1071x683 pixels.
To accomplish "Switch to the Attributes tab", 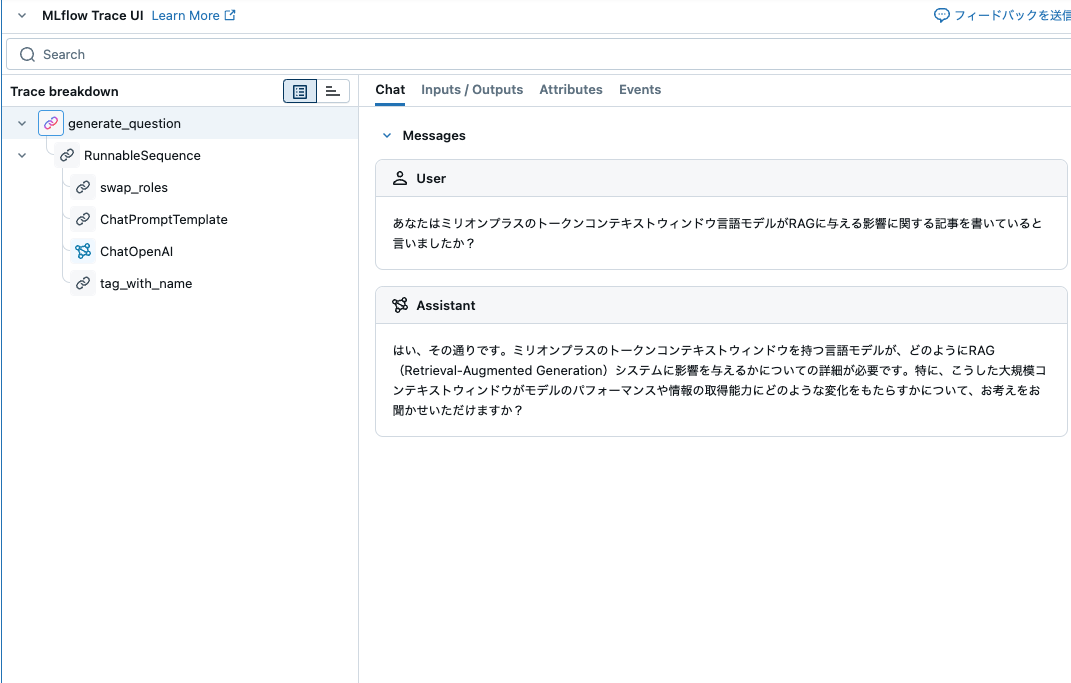I will click(x=571, y=89).
